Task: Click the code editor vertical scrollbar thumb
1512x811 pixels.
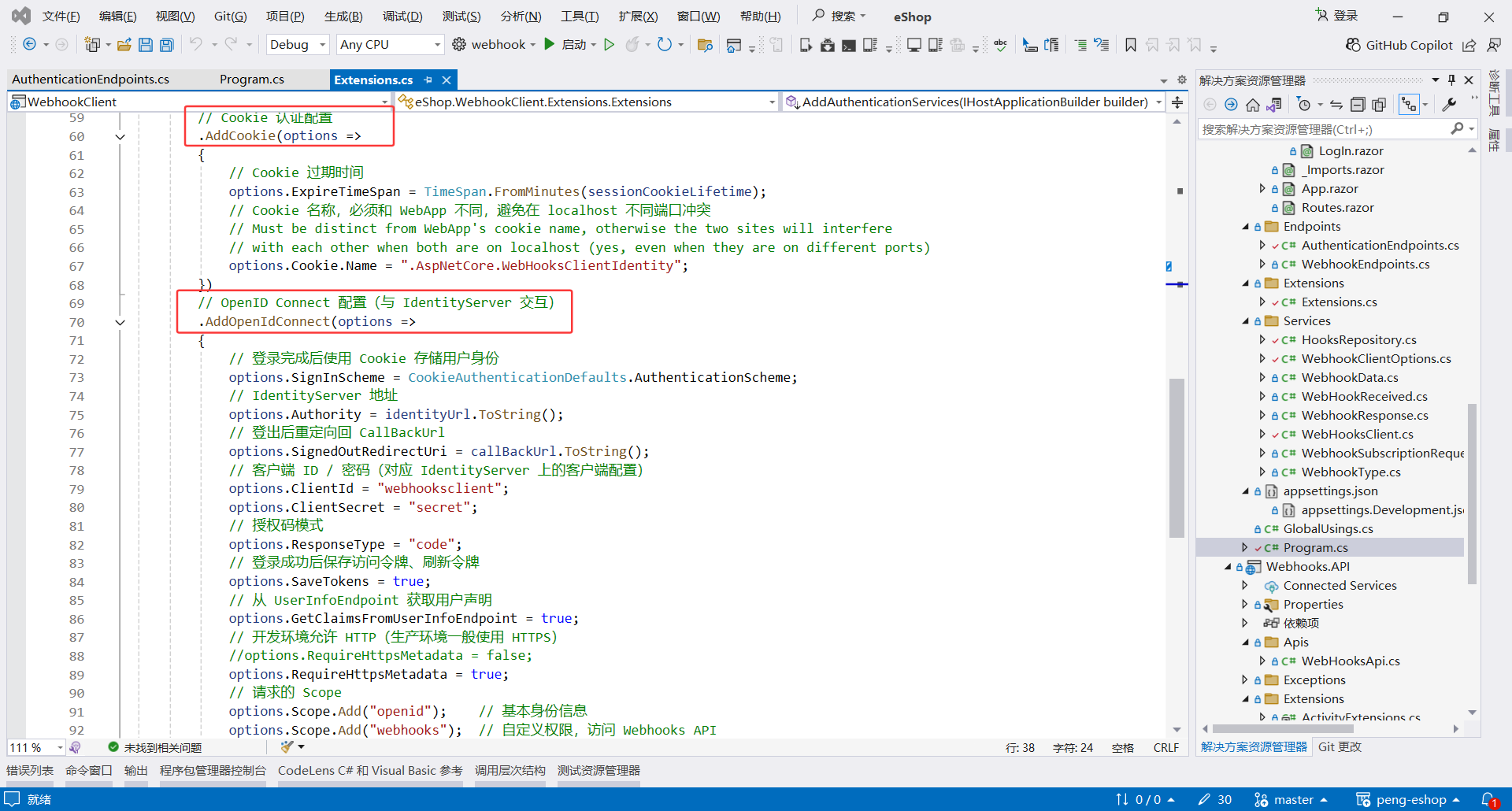Action: click(x=1177, y=457)
